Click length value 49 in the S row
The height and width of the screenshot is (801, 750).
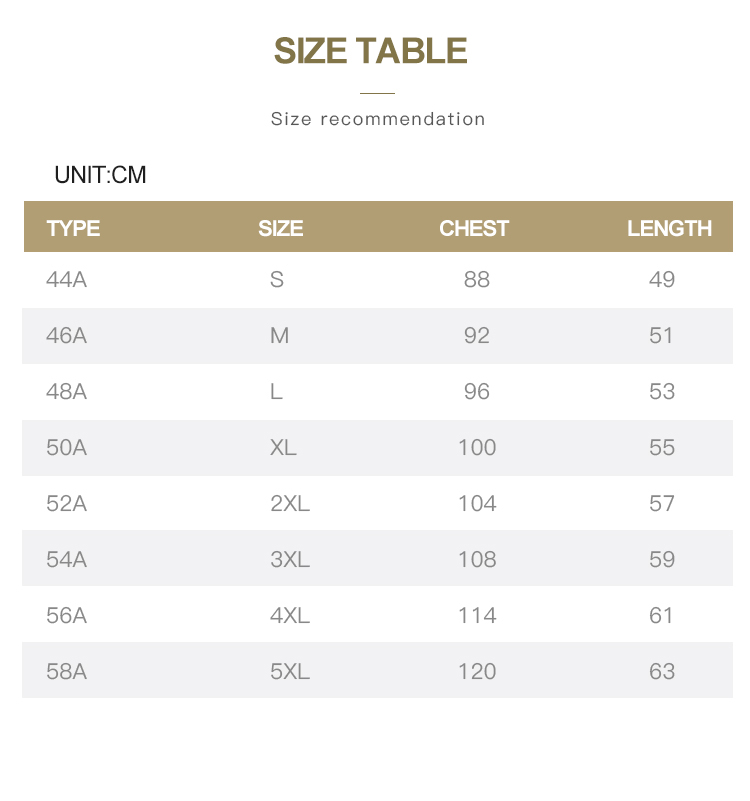coord(662,279)
